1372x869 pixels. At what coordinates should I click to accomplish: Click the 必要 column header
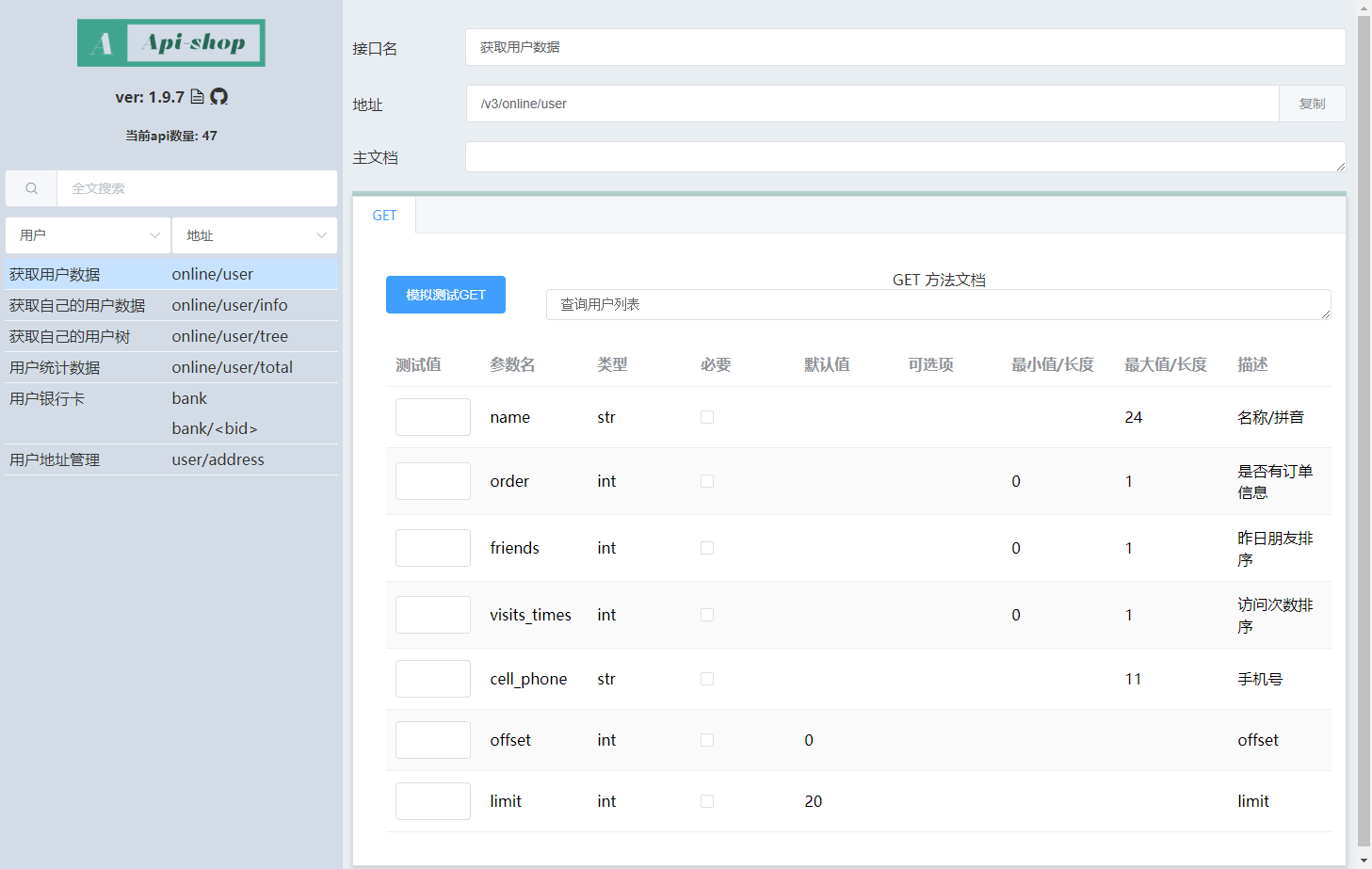716,364
